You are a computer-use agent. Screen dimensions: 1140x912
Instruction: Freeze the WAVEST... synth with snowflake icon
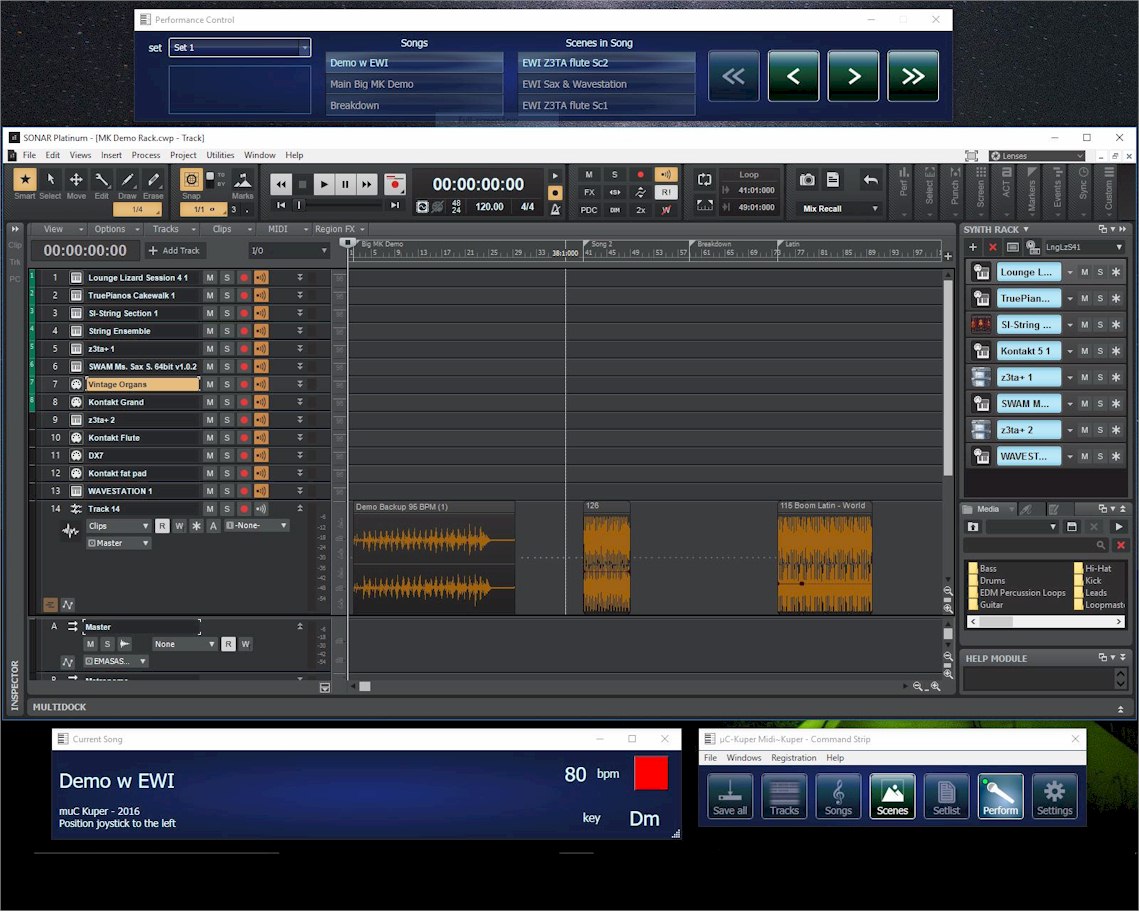tap(1116, 457)
